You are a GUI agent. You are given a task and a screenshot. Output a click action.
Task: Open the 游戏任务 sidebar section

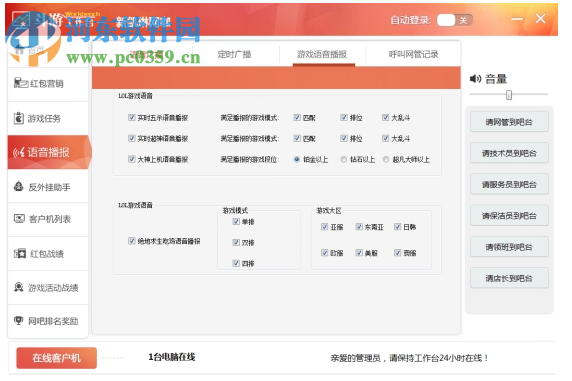tap(48, 118)
